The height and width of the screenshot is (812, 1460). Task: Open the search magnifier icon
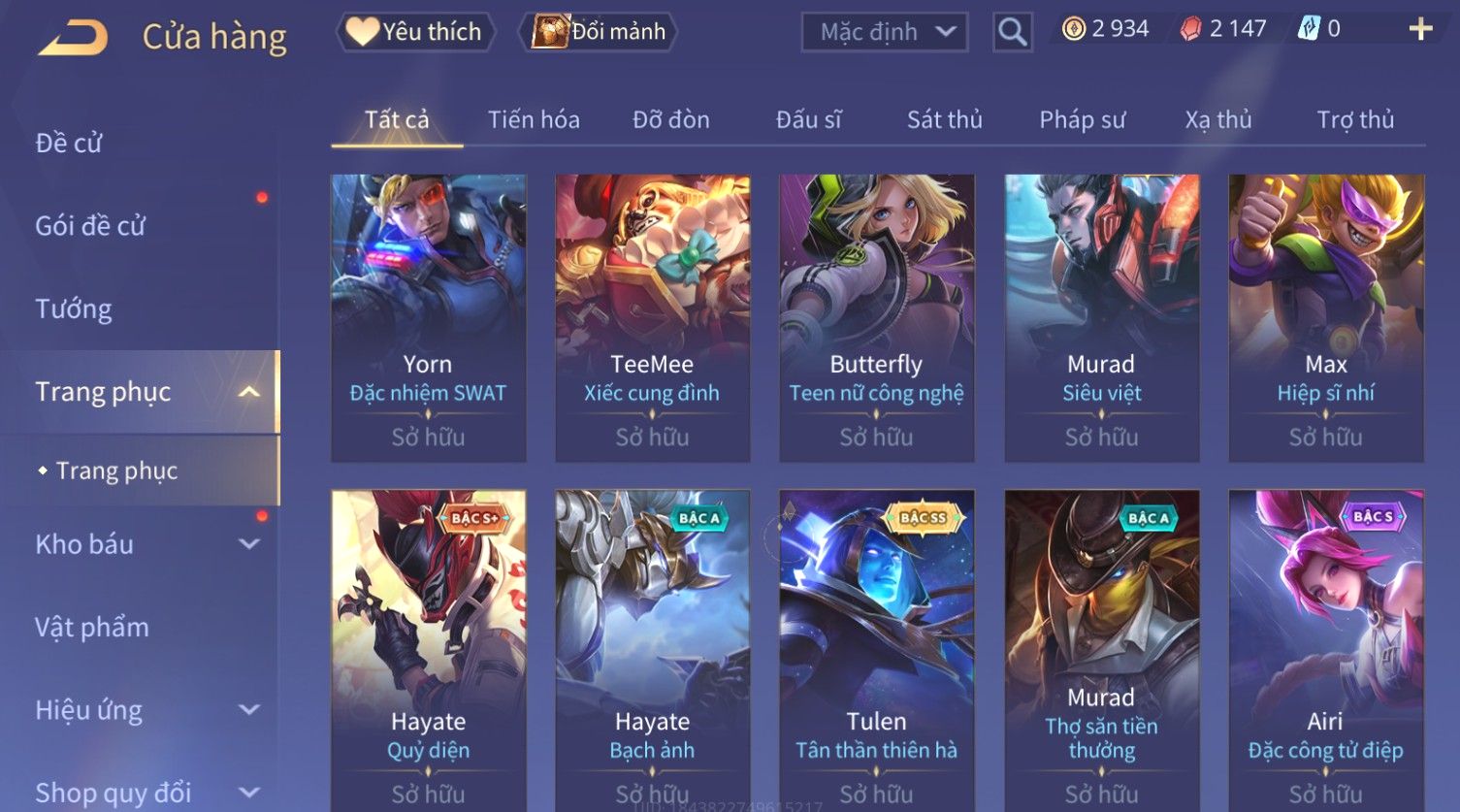pos(1012,32)
